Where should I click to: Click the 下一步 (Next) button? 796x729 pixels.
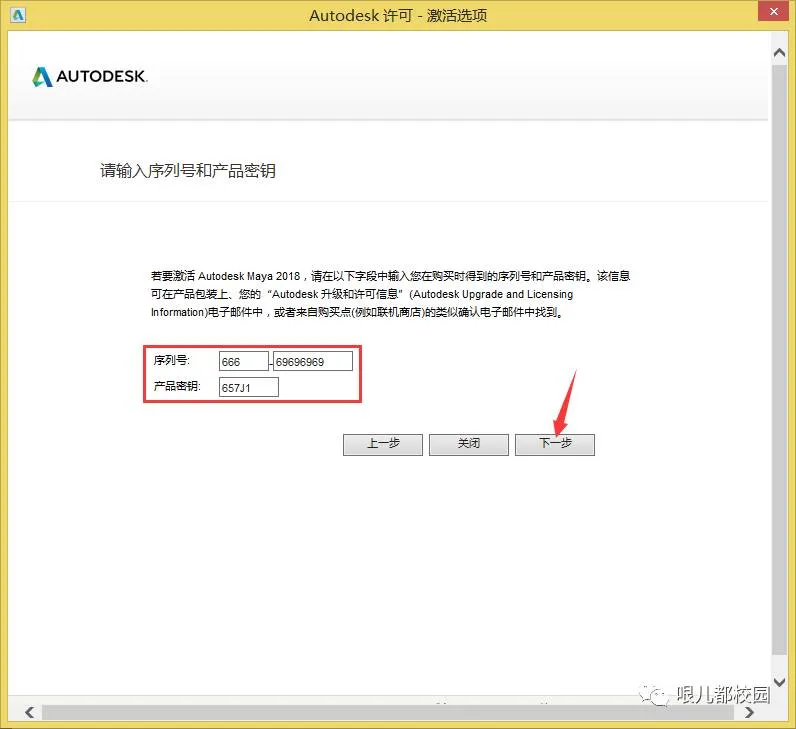click(x=555, y=444)
